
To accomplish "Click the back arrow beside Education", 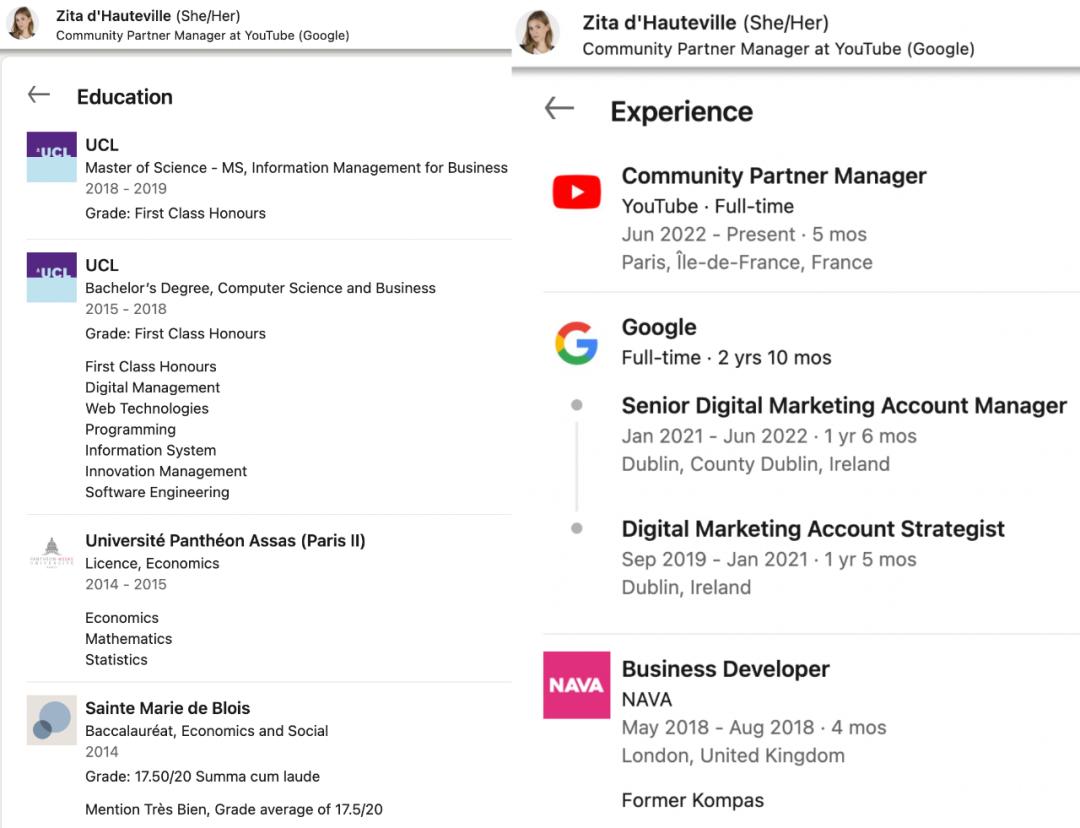I will pos(39,95).
